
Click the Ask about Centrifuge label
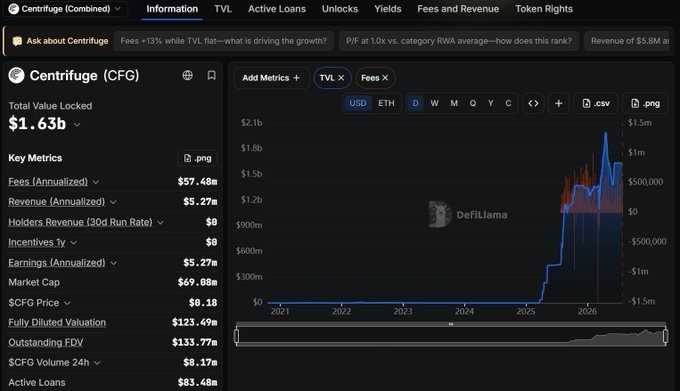[67, 41]
